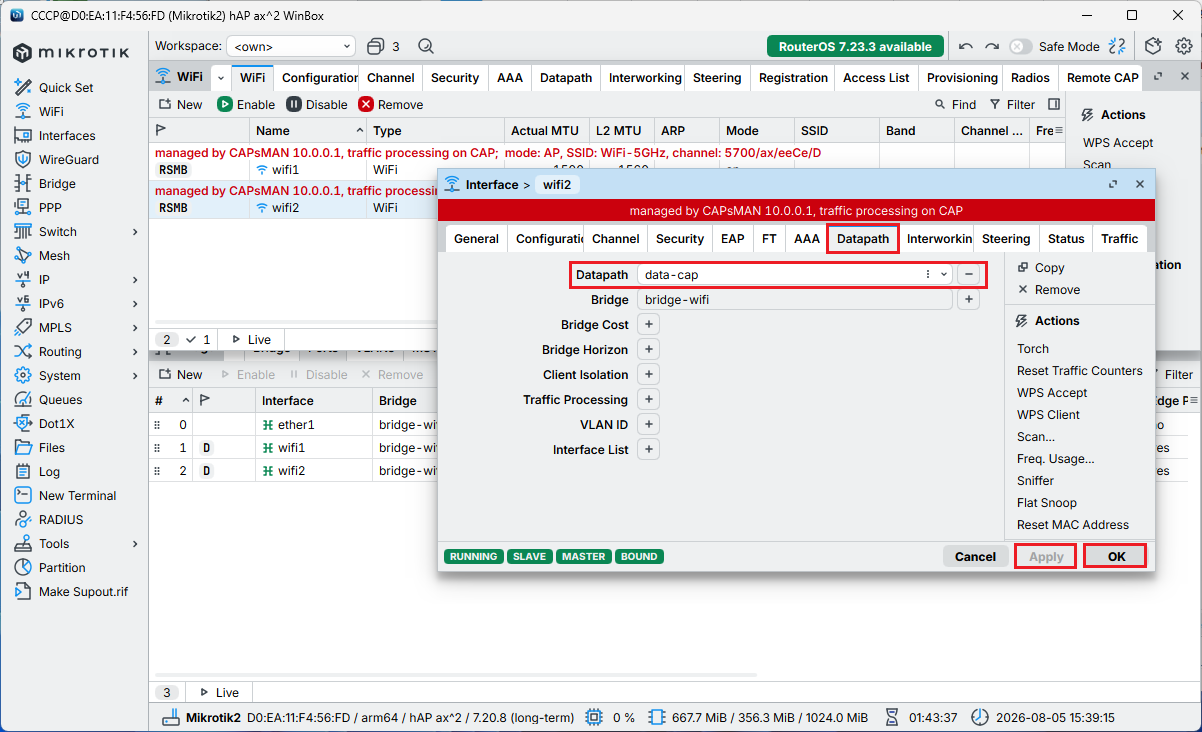Screen dimensions: 1202x732
Task: Add Bridge Cost value with plus
Action: [648, 324]
